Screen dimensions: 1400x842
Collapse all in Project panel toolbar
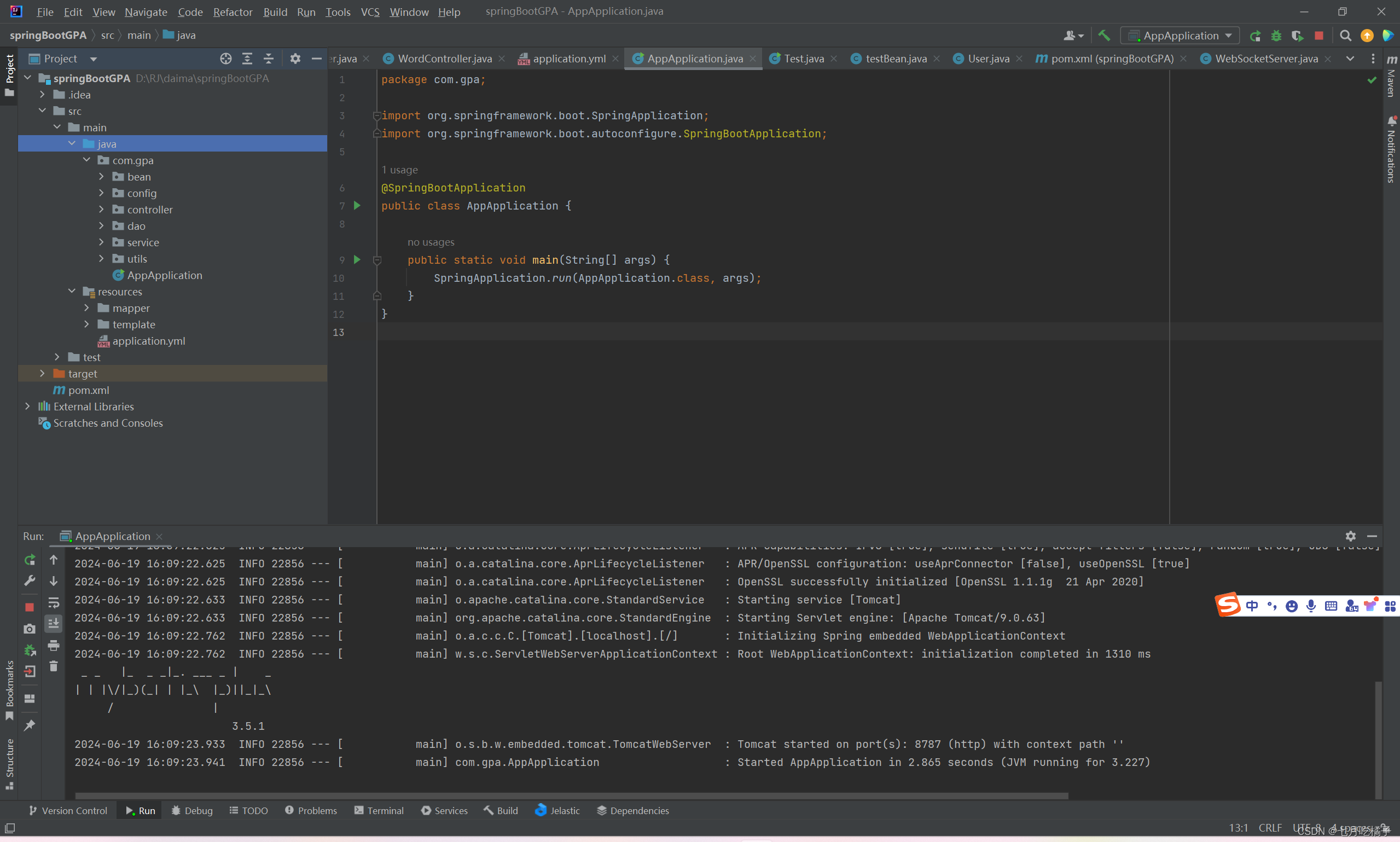click(268, 59)
